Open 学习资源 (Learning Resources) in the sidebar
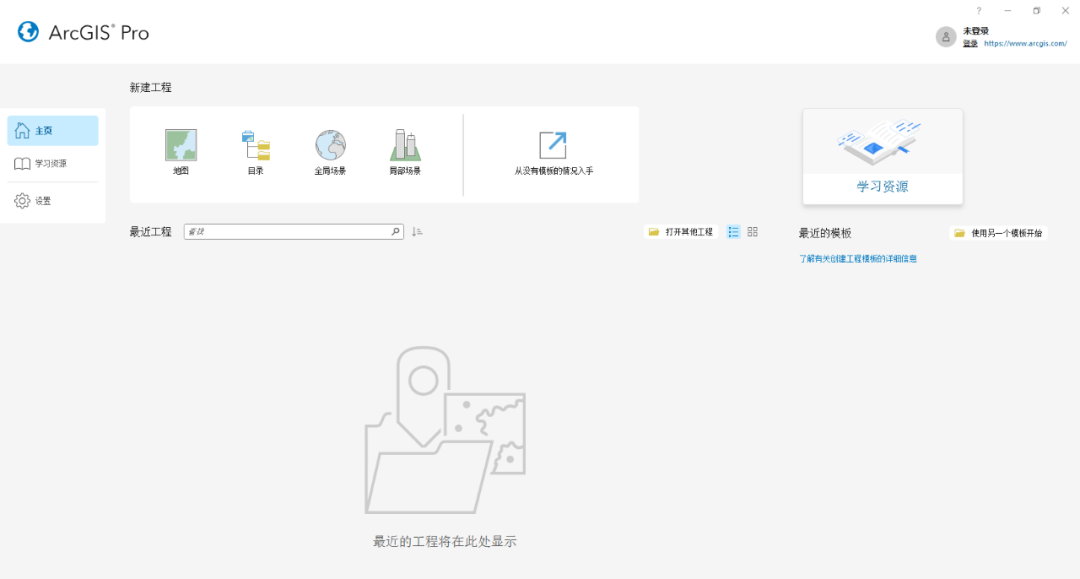This screenshot has height=579, width=1080. (x=53, y=165)
